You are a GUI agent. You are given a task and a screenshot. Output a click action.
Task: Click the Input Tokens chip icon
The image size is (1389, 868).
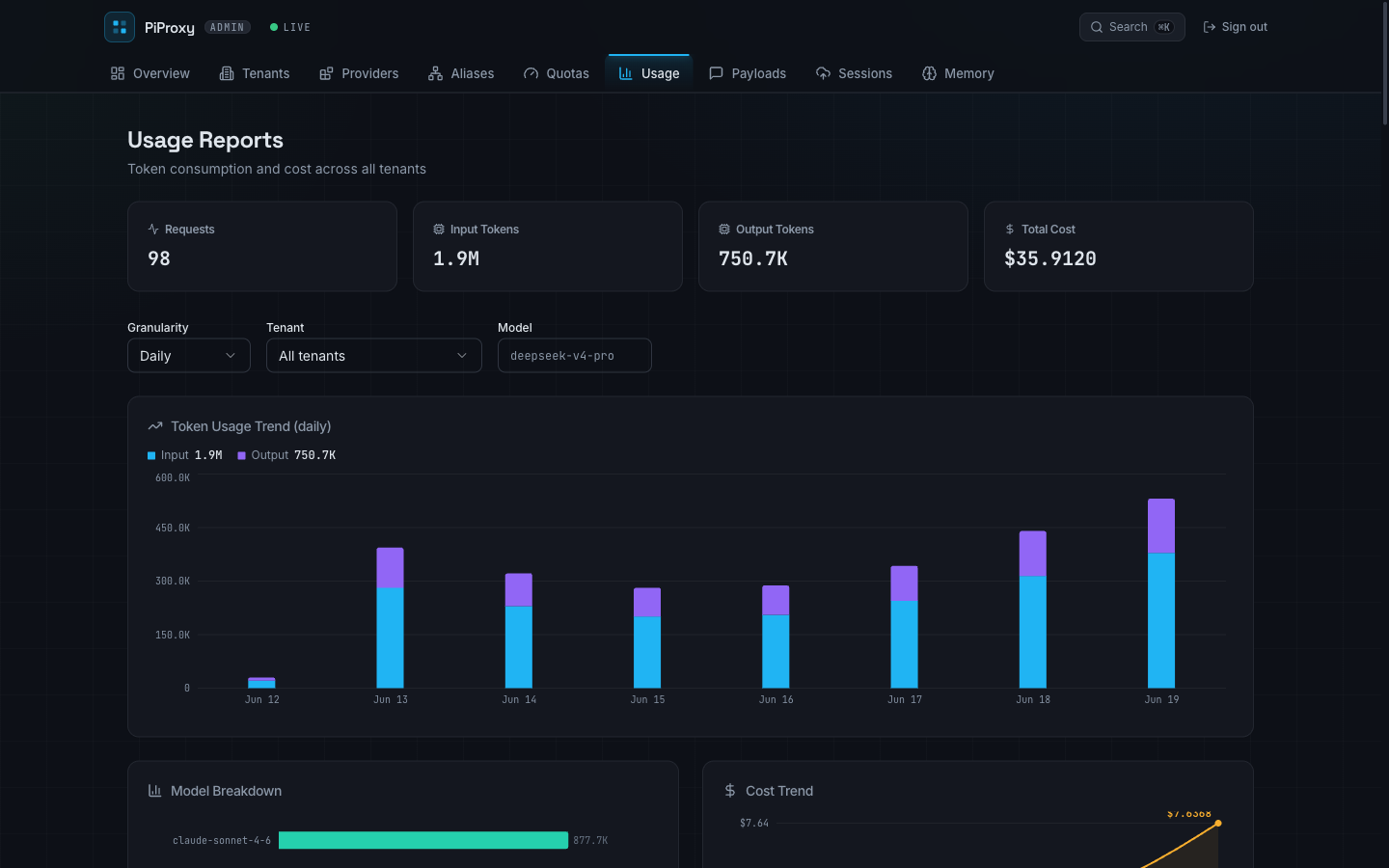click(x=439, y=230)
